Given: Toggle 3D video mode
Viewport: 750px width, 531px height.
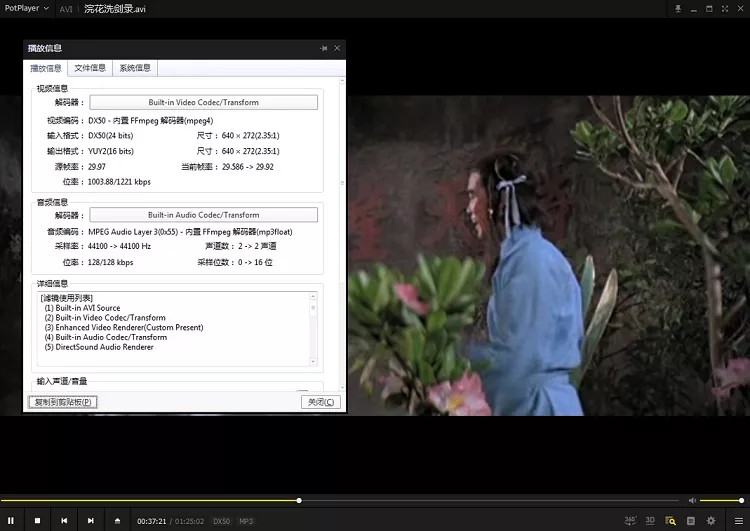Looking at the screenshot, I should (x=650, y=520).
